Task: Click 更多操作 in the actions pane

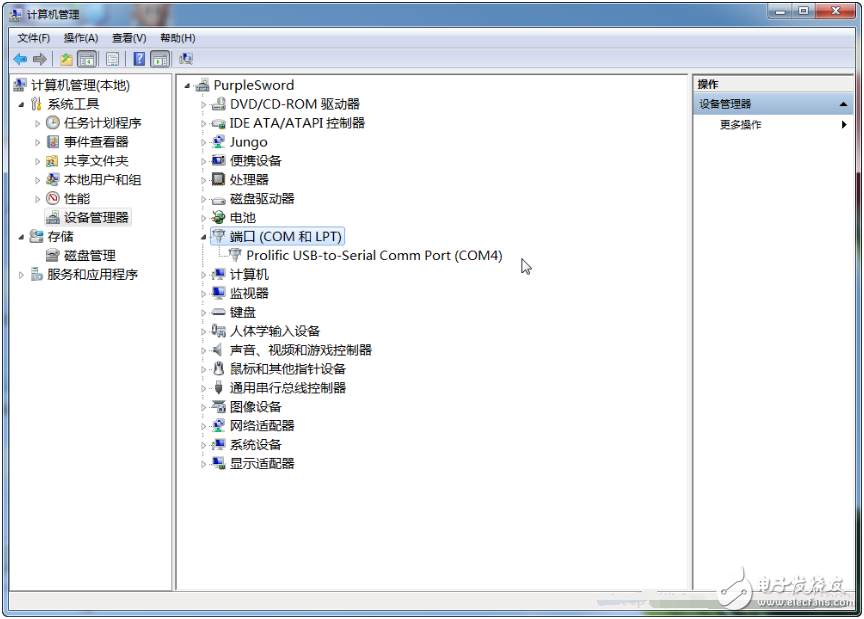Action: tap(741, 125)
